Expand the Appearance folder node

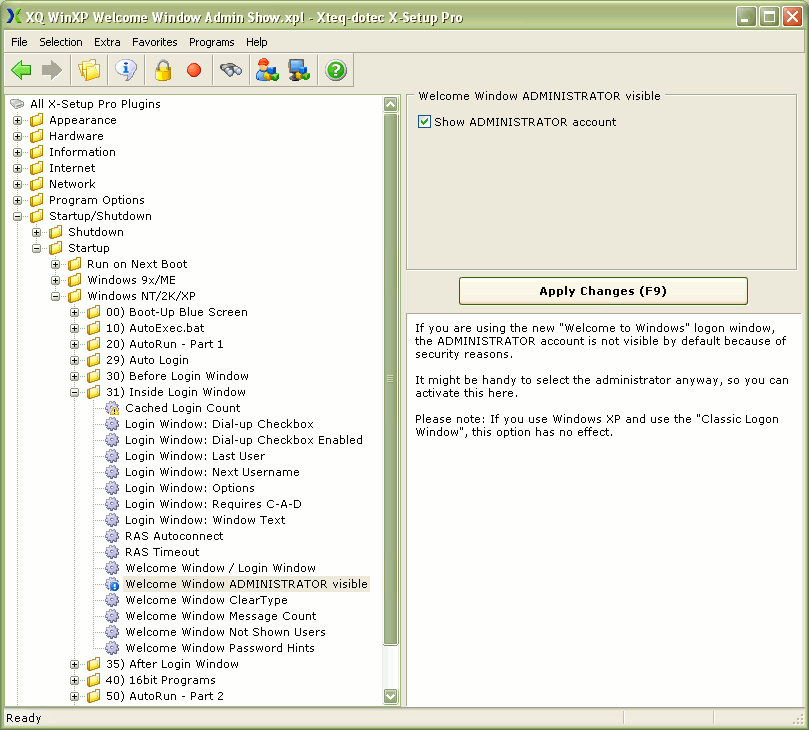click(x=18, y=120)
